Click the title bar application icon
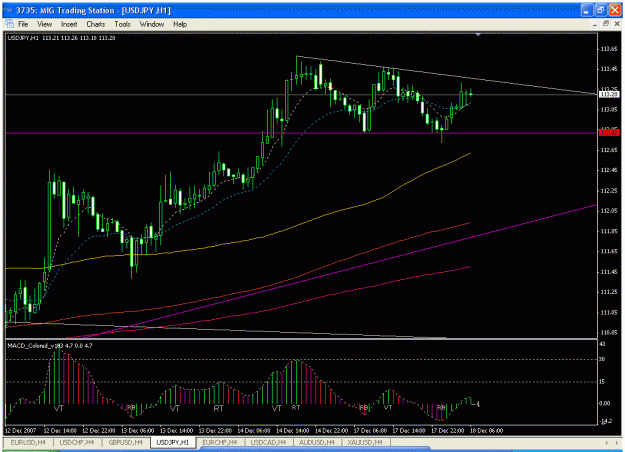 [x=8, y=10]
